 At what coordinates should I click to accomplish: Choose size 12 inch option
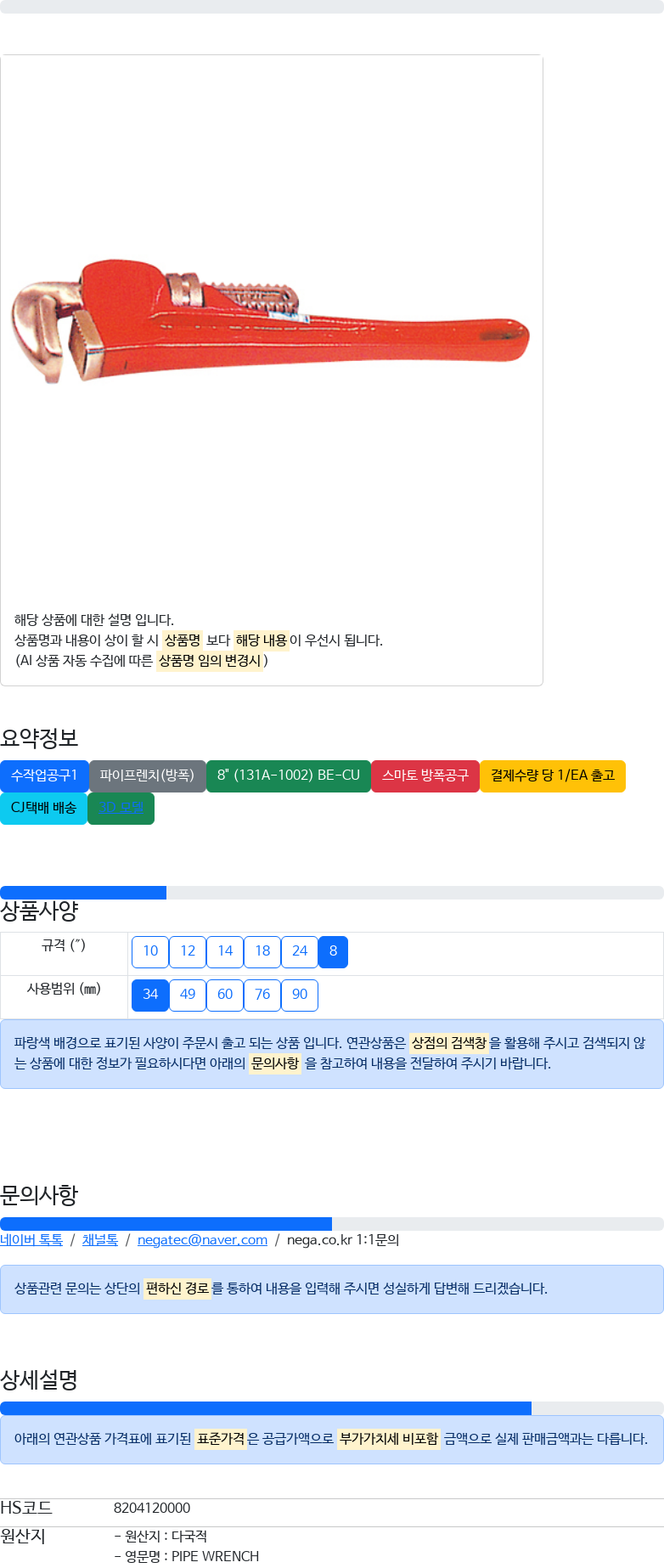(x=188, y=951)
